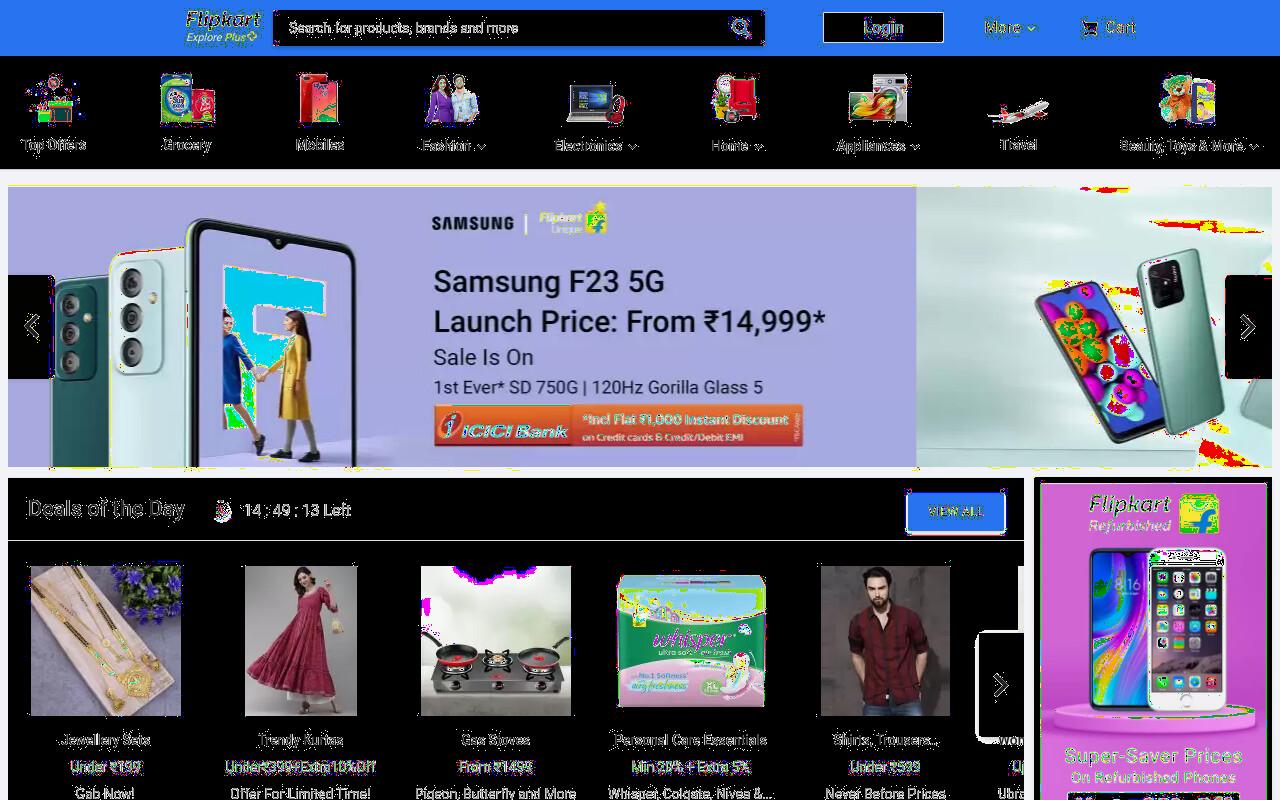The image size is (1280, 800).
Task: Click the From ₹1499 price text
Action: 495,767
